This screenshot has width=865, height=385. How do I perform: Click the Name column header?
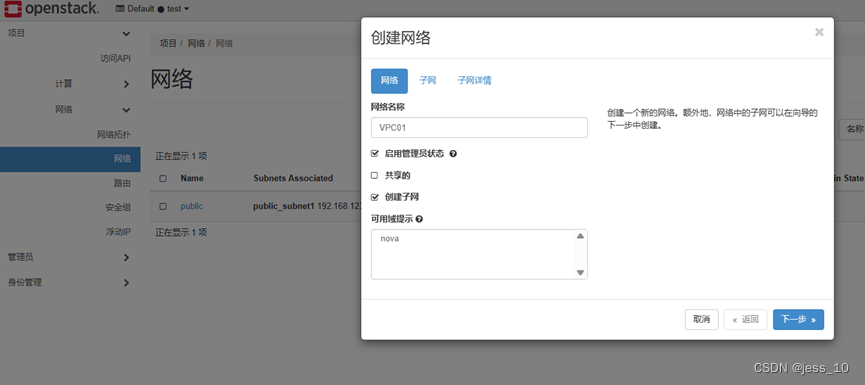pos(192,178)
